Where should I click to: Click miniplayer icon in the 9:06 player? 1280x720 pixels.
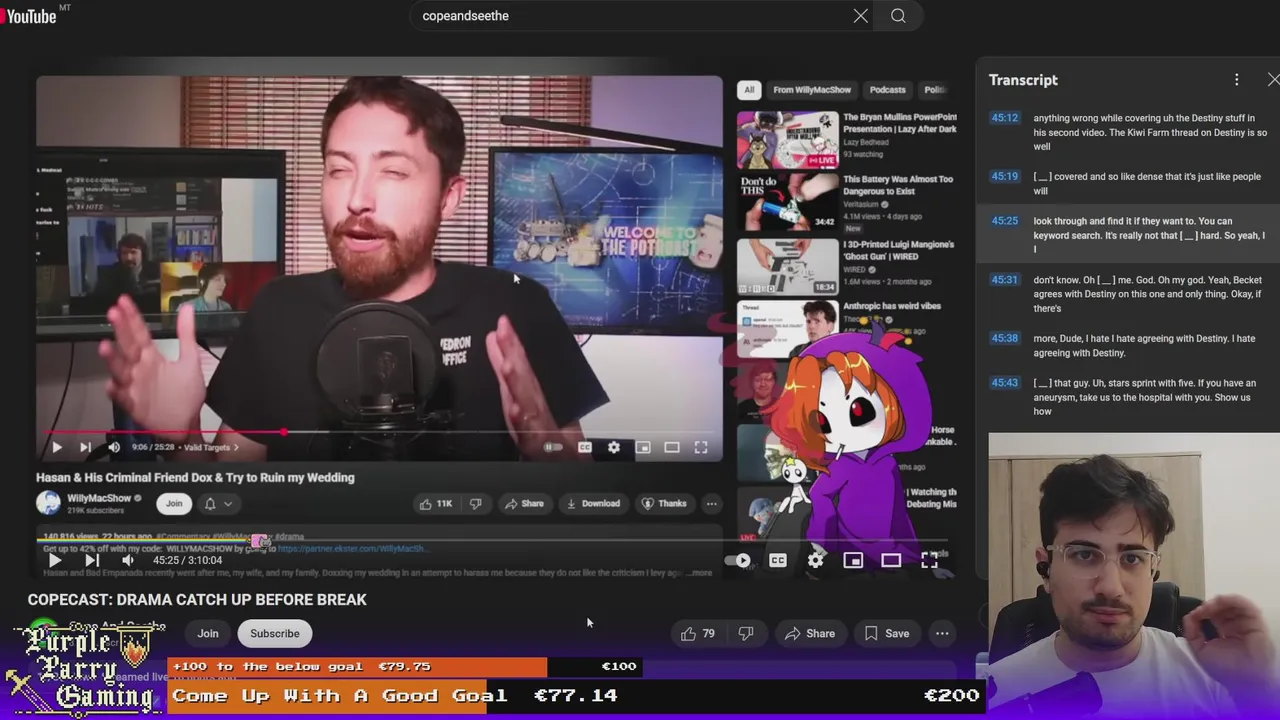click(643, 448)
